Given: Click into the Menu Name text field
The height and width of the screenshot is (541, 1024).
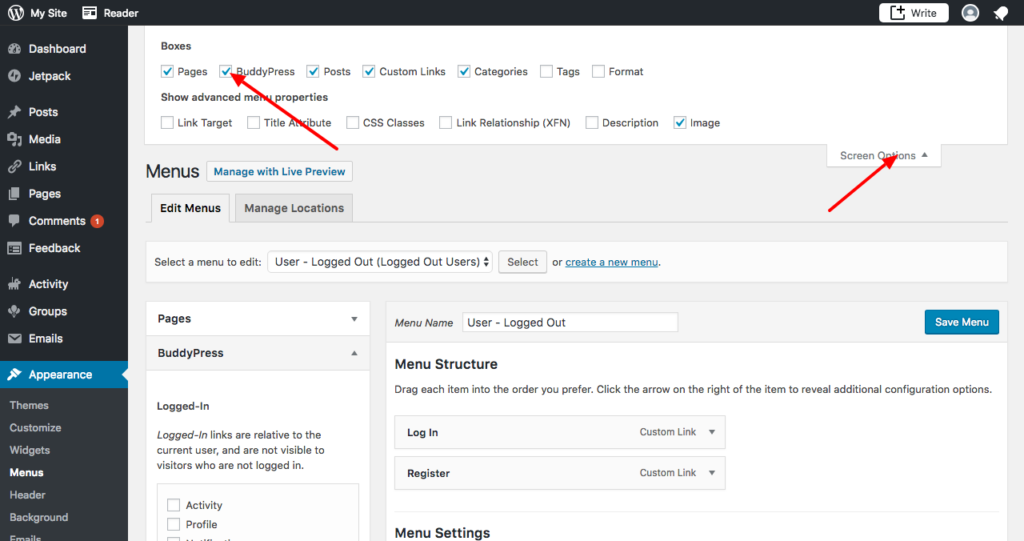Looking at the screenshot, I should [x=570, y=322].
